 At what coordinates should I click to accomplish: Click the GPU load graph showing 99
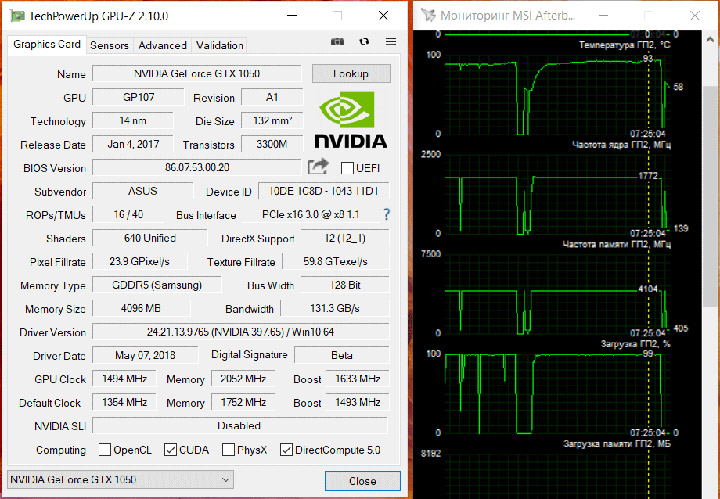556,394
